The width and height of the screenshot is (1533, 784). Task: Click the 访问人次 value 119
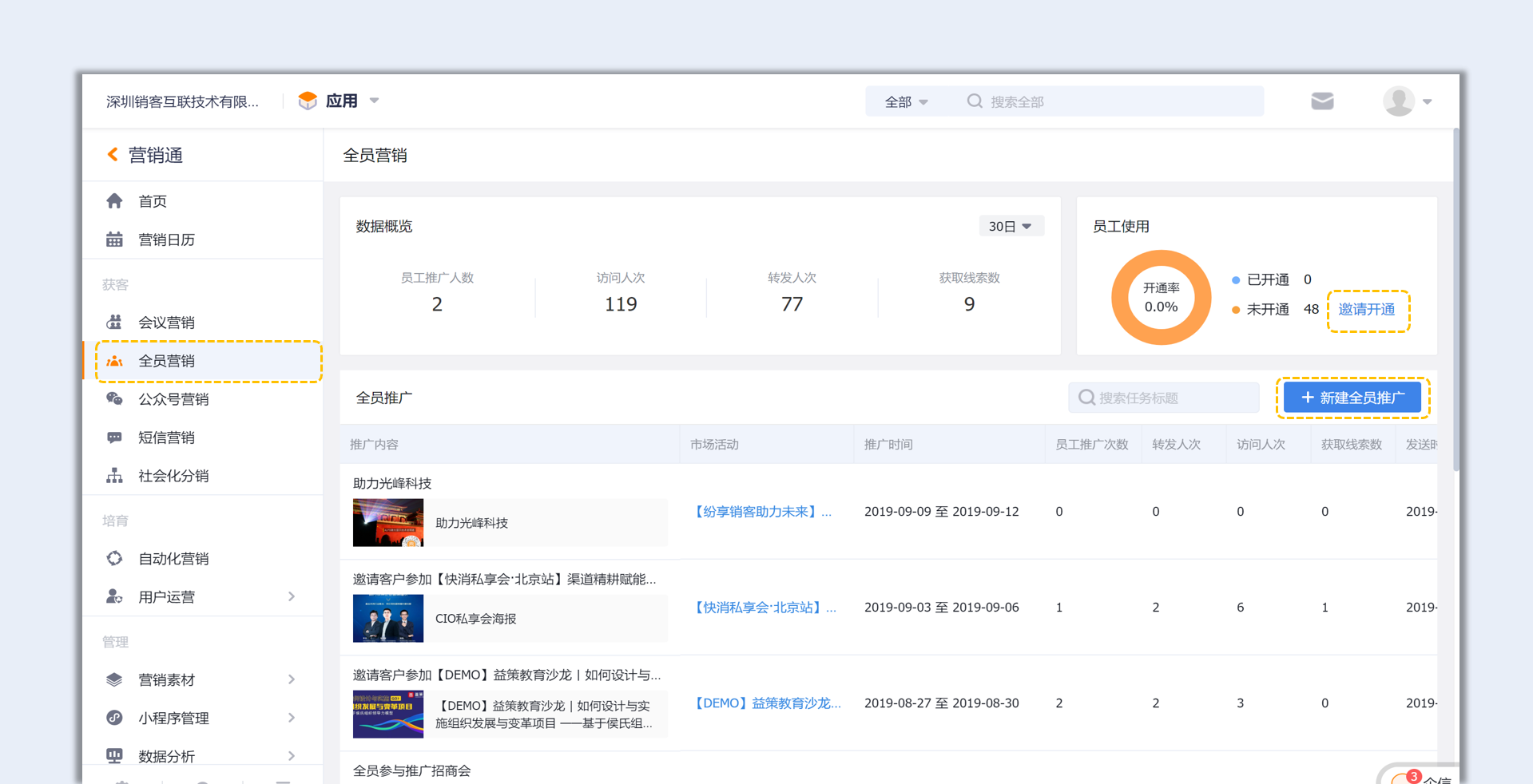pos(621,304)
